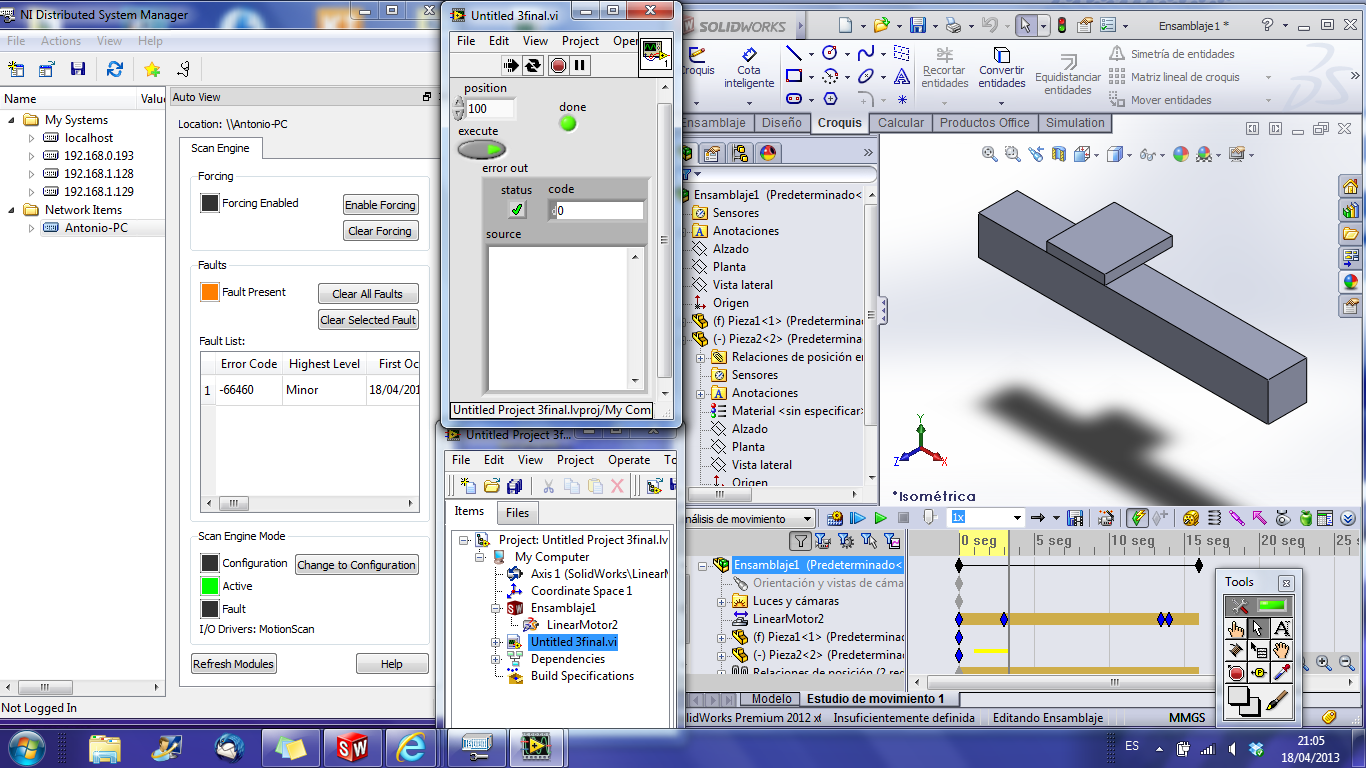Click the motion study timeline playback speed slider icon

coord(929,518)
